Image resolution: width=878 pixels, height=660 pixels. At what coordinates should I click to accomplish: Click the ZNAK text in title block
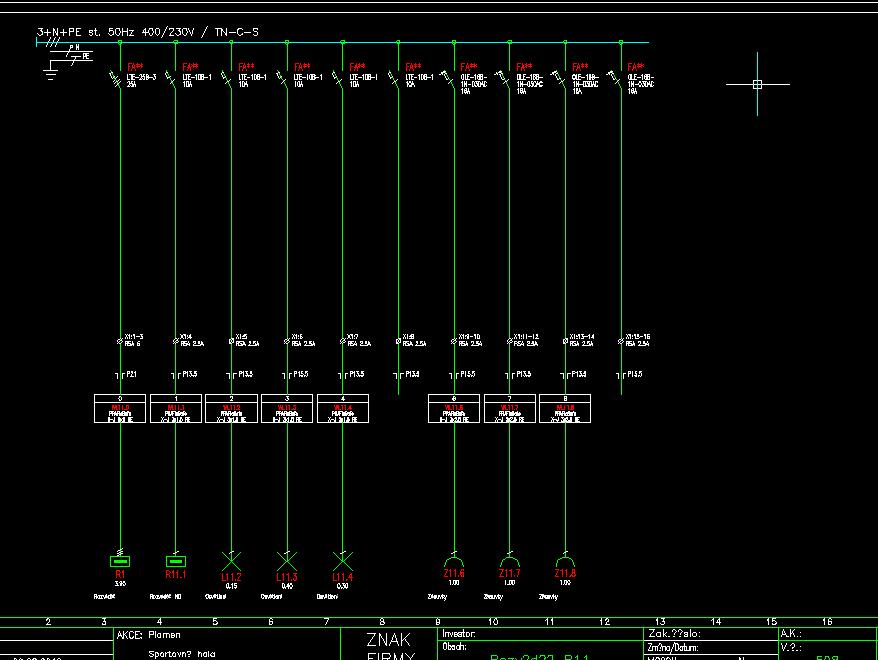coord(389,640)
